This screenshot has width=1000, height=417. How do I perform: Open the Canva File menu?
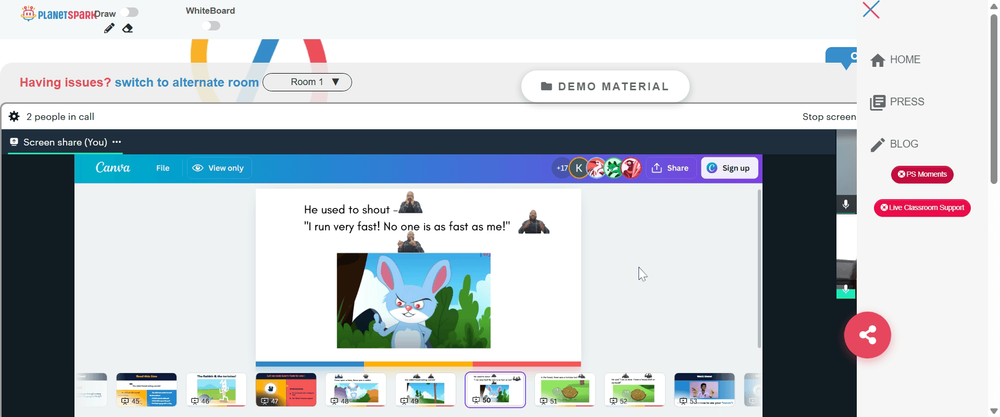[163, 168]
